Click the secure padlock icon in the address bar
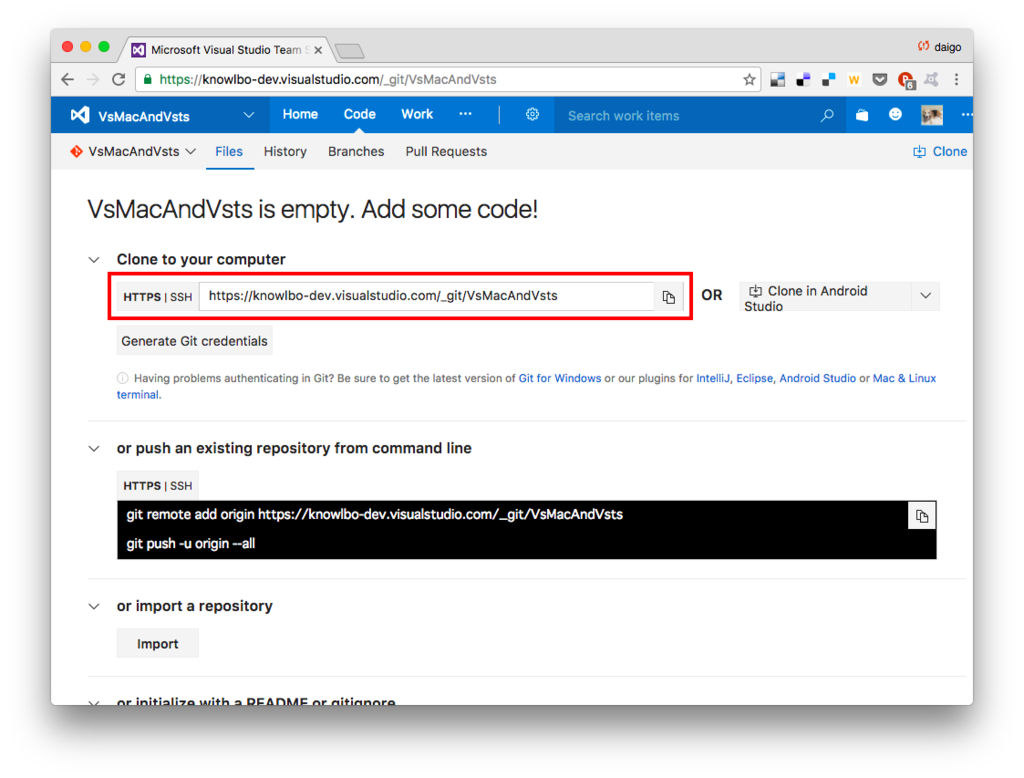This screenshot has height=778, width=1024. (148, 80)
